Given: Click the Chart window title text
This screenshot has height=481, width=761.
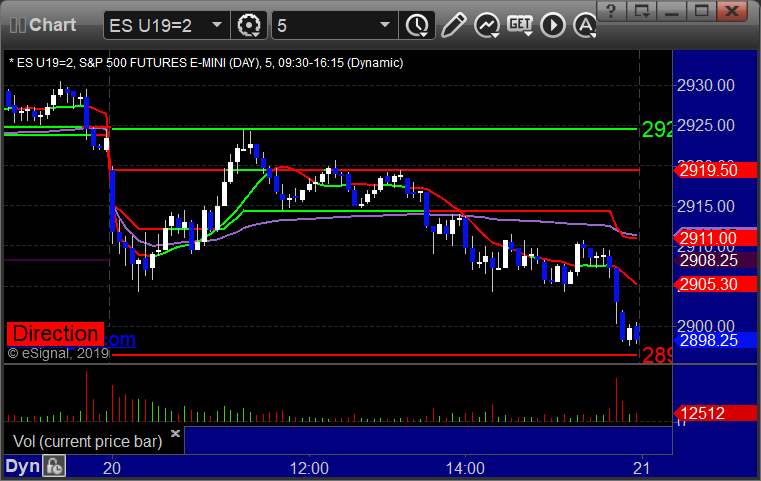Looking at the screenshot, I should click(52, 25).
